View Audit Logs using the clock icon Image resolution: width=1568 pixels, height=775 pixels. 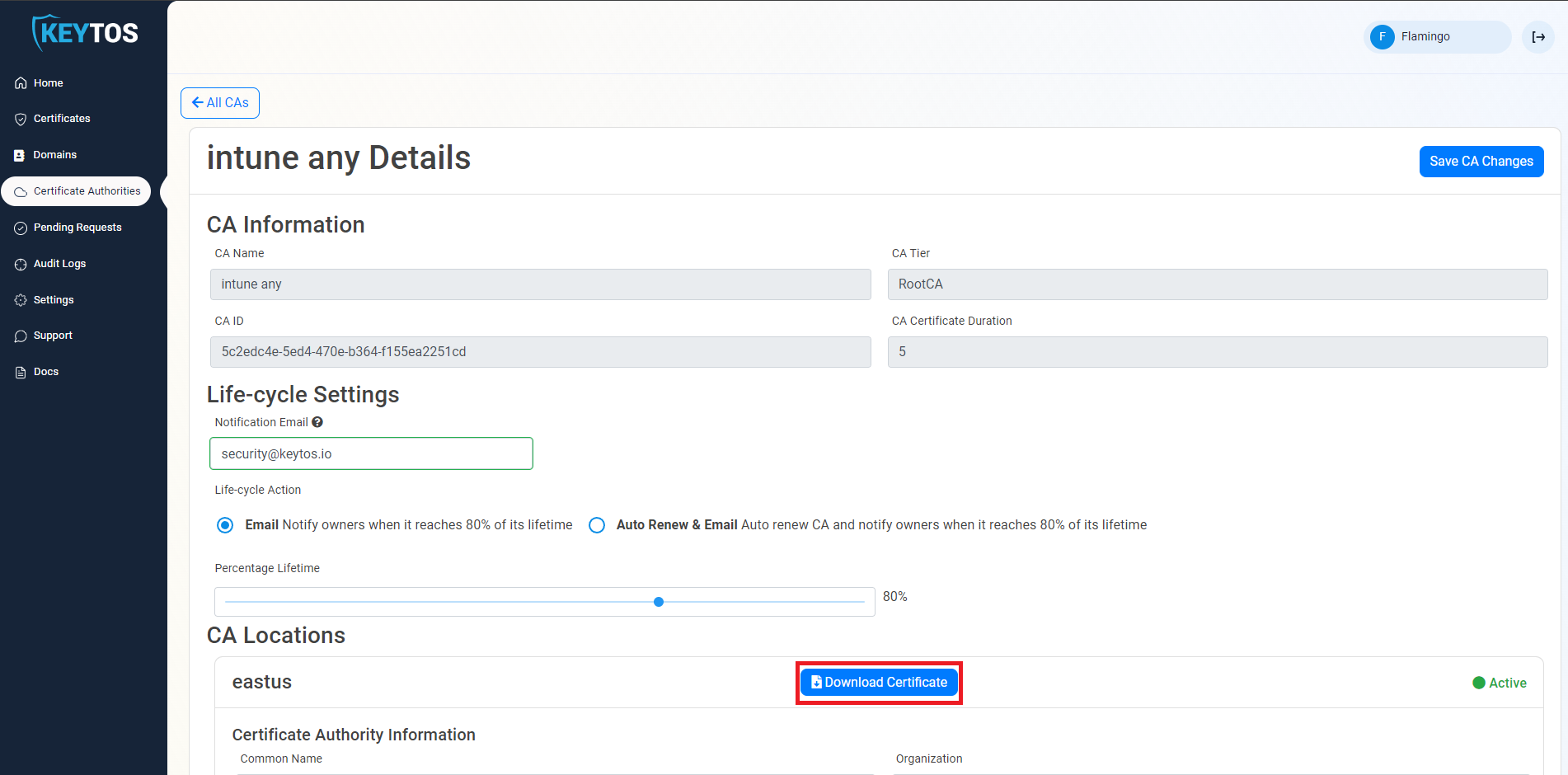20,263
